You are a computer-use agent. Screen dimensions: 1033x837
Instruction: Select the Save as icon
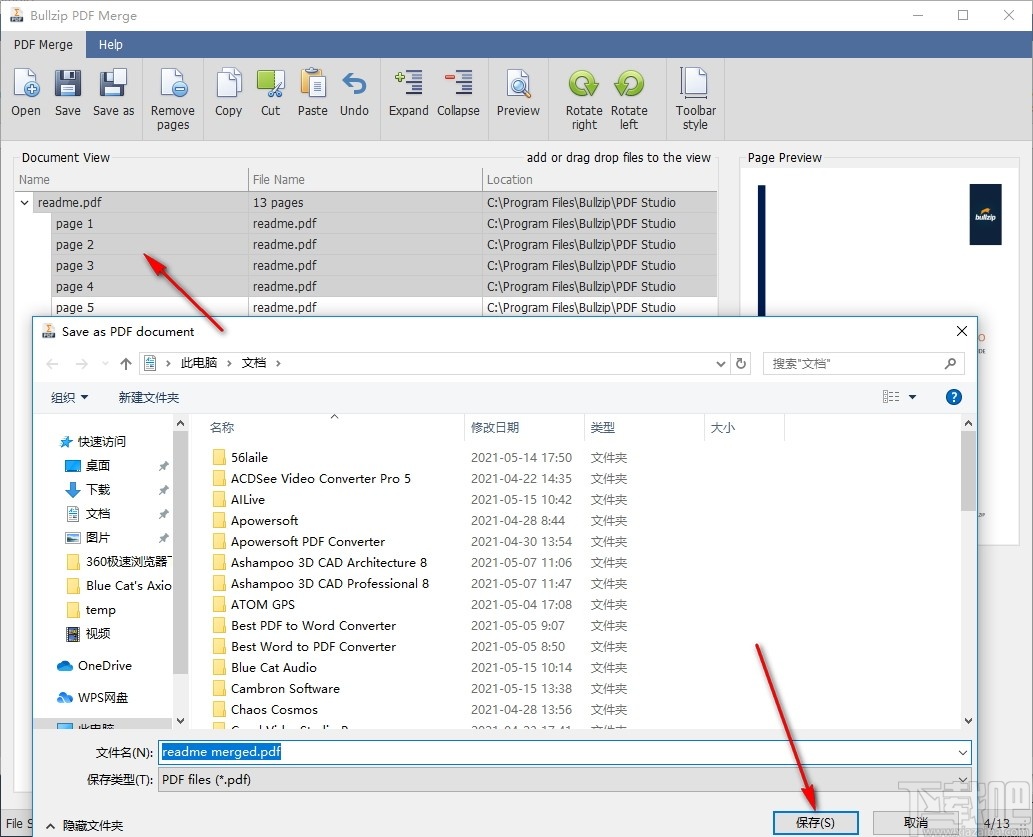pyautogui.click(x=113, y=95)
